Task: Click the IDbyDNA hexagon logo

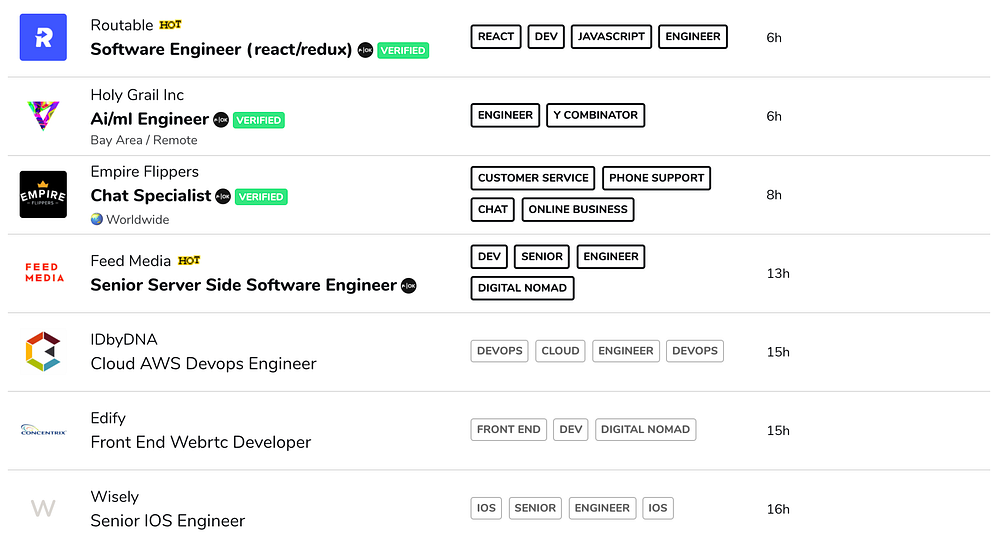Action: tap(43, 351)
